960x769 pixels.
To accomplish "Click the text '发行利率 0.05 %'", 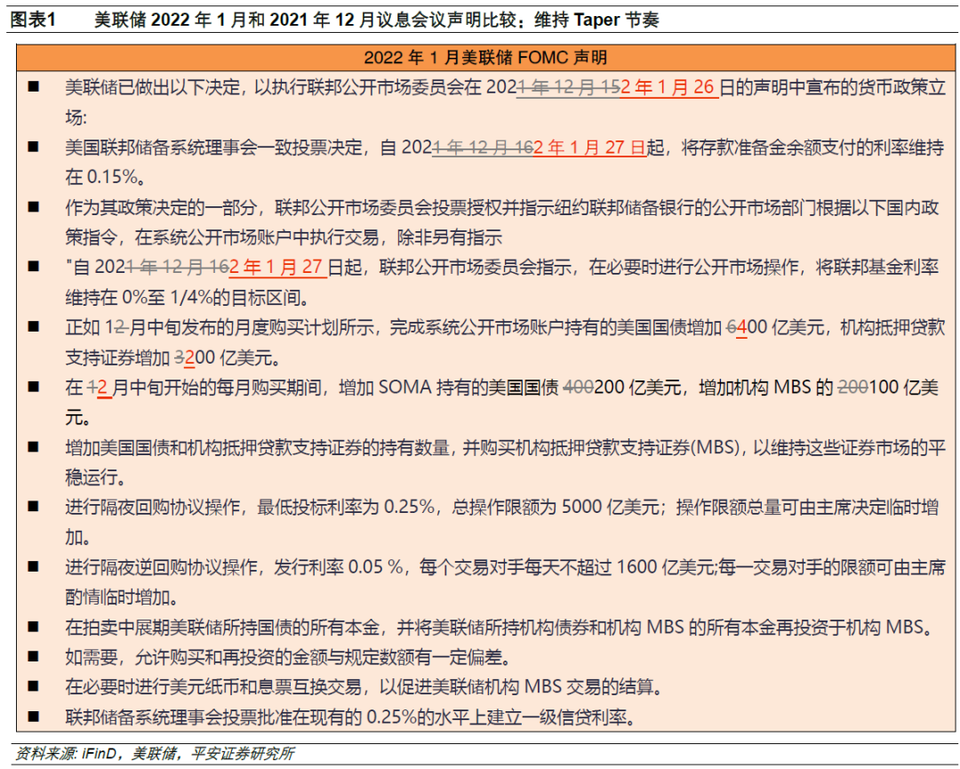I will (x=339, y=568).
